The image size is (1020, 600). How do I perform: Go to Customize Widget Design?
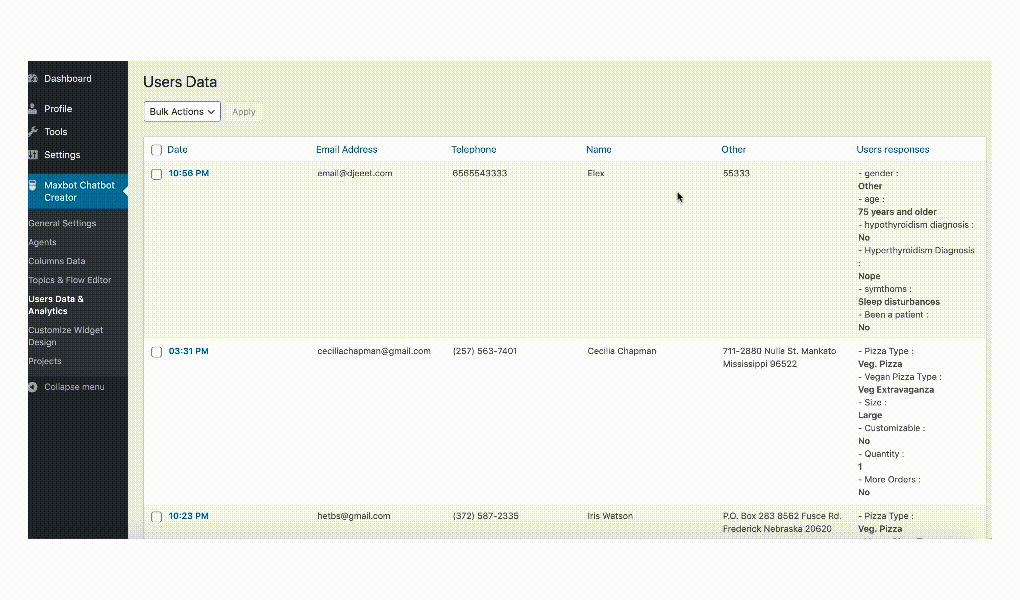[x=66, y=336]
